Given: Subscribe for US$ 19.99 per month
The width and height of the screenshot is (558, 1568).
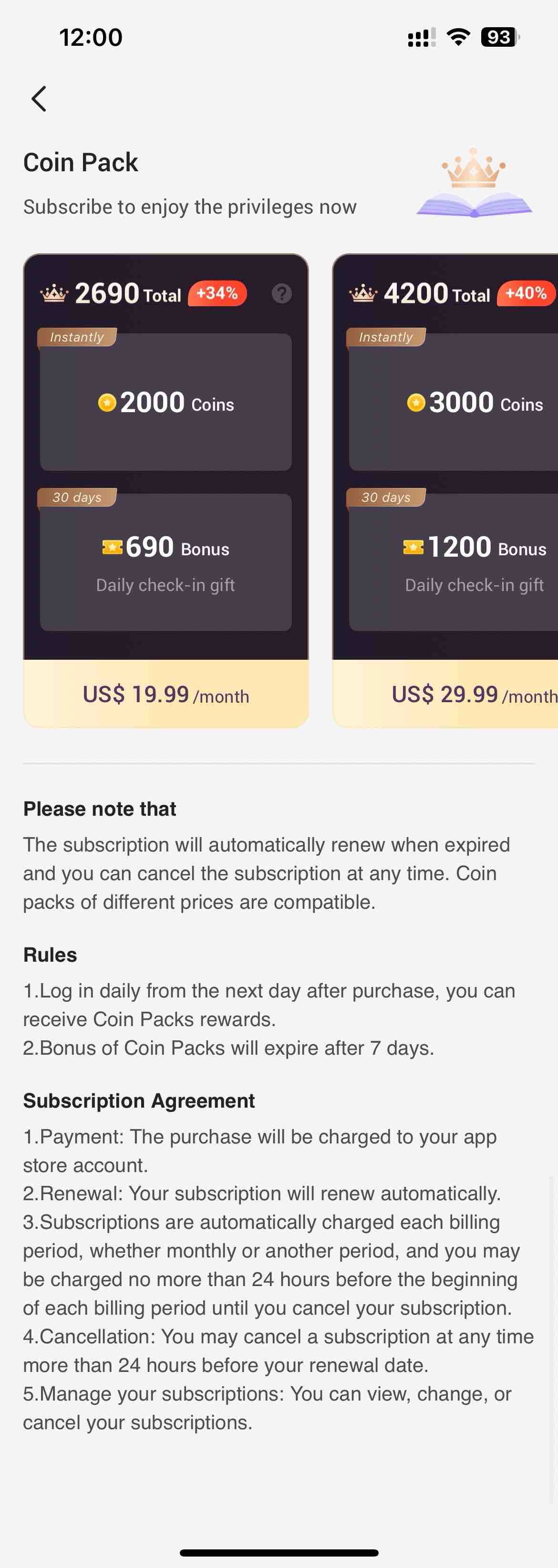Looking at the screenshot, I should pos(165,694).
